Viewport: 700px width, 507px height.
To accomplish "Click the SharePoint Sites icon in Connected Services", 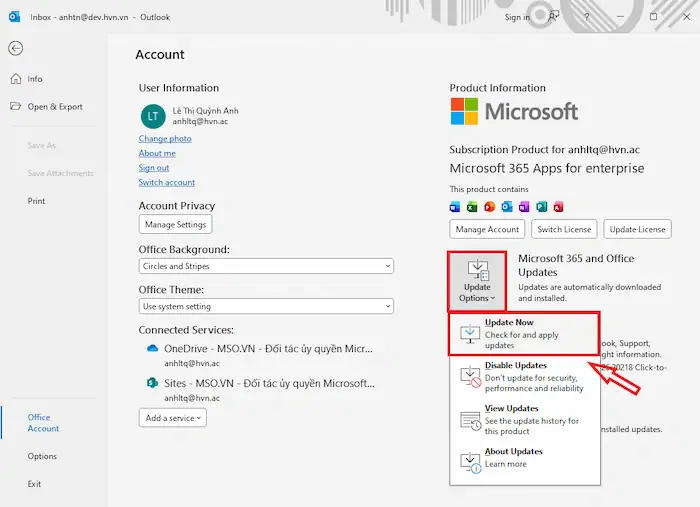I will coord(152,383).
